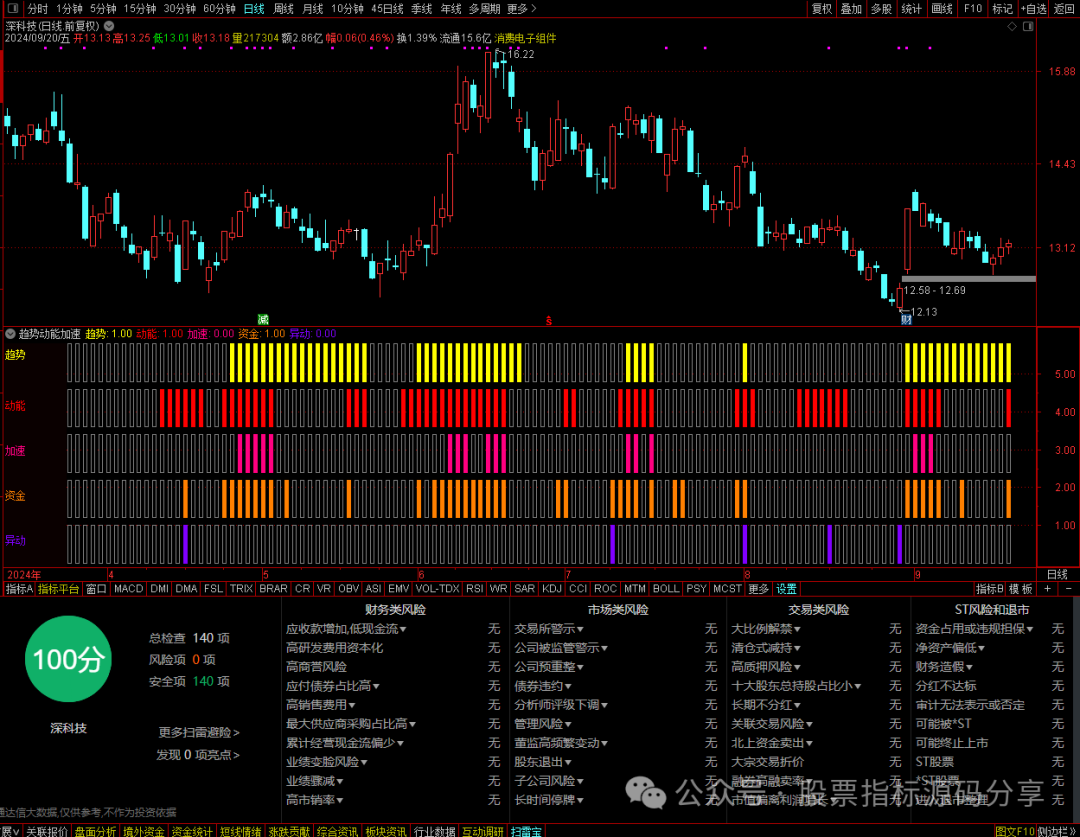Switch period to 5分钟
Screen dimensions: 1080x837
point(103,8)
